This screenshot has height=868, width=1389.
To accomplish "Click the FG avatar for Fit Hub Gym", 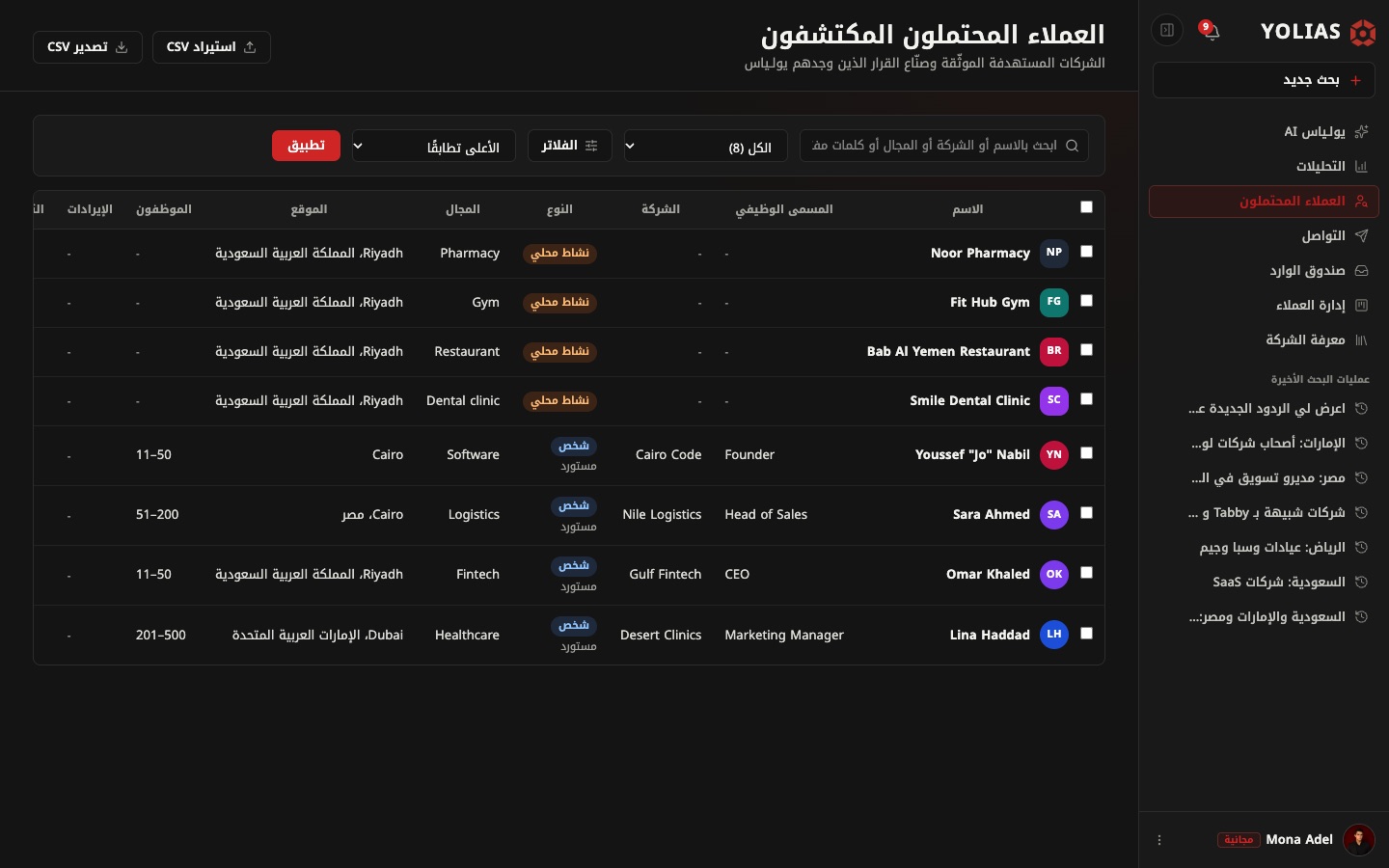I will pos(1054,302).
